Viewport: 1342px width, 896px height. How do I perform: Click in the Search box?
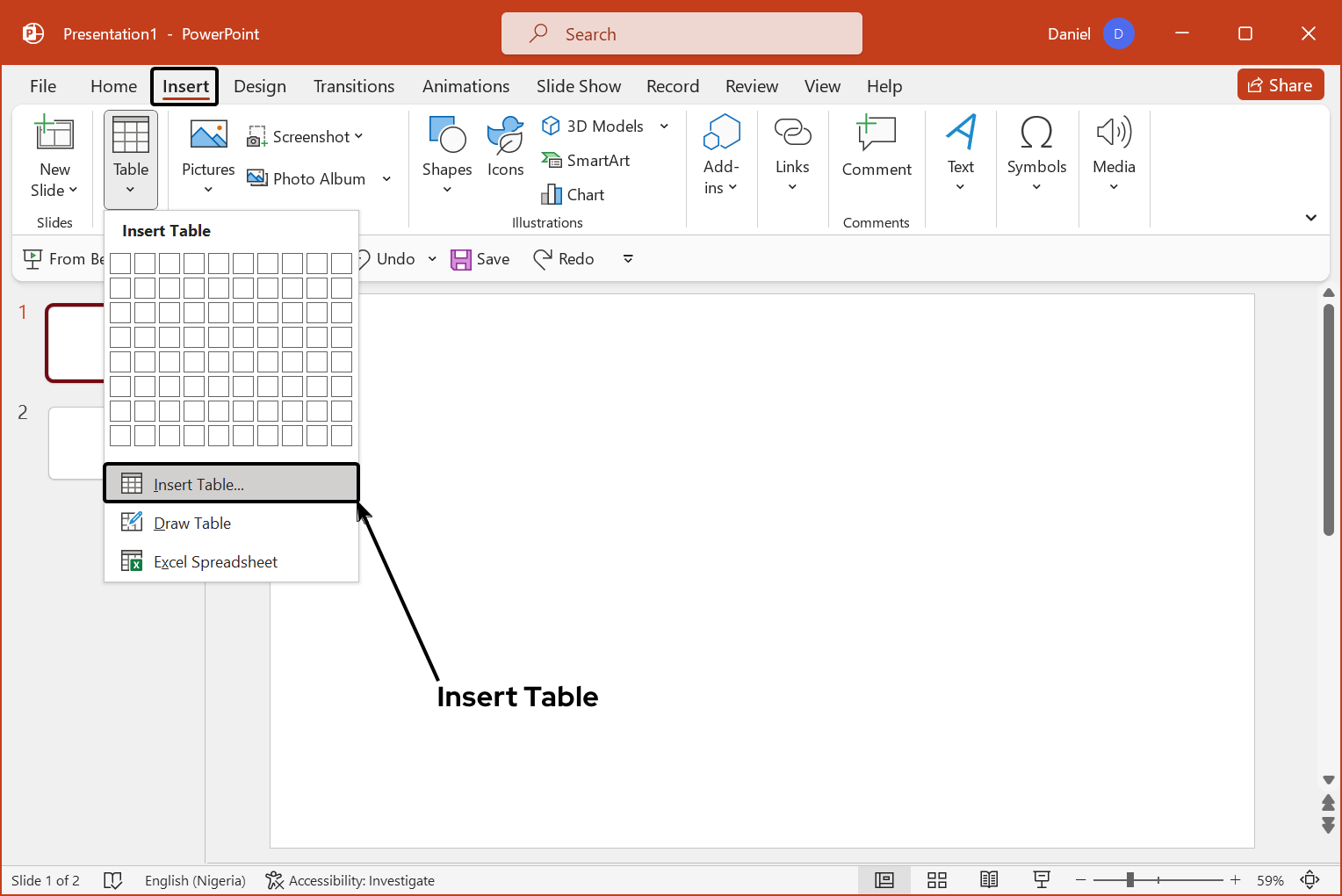[x=682, y=34]
